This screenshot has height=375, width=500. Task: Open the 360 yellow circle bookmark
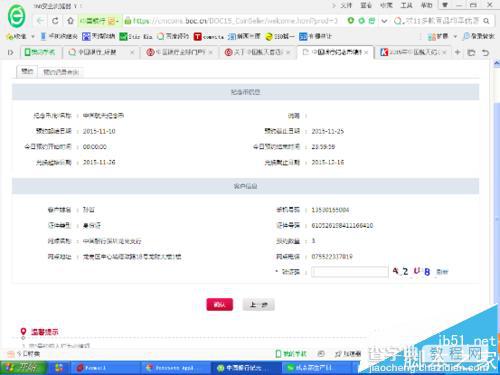pos(280,36)
